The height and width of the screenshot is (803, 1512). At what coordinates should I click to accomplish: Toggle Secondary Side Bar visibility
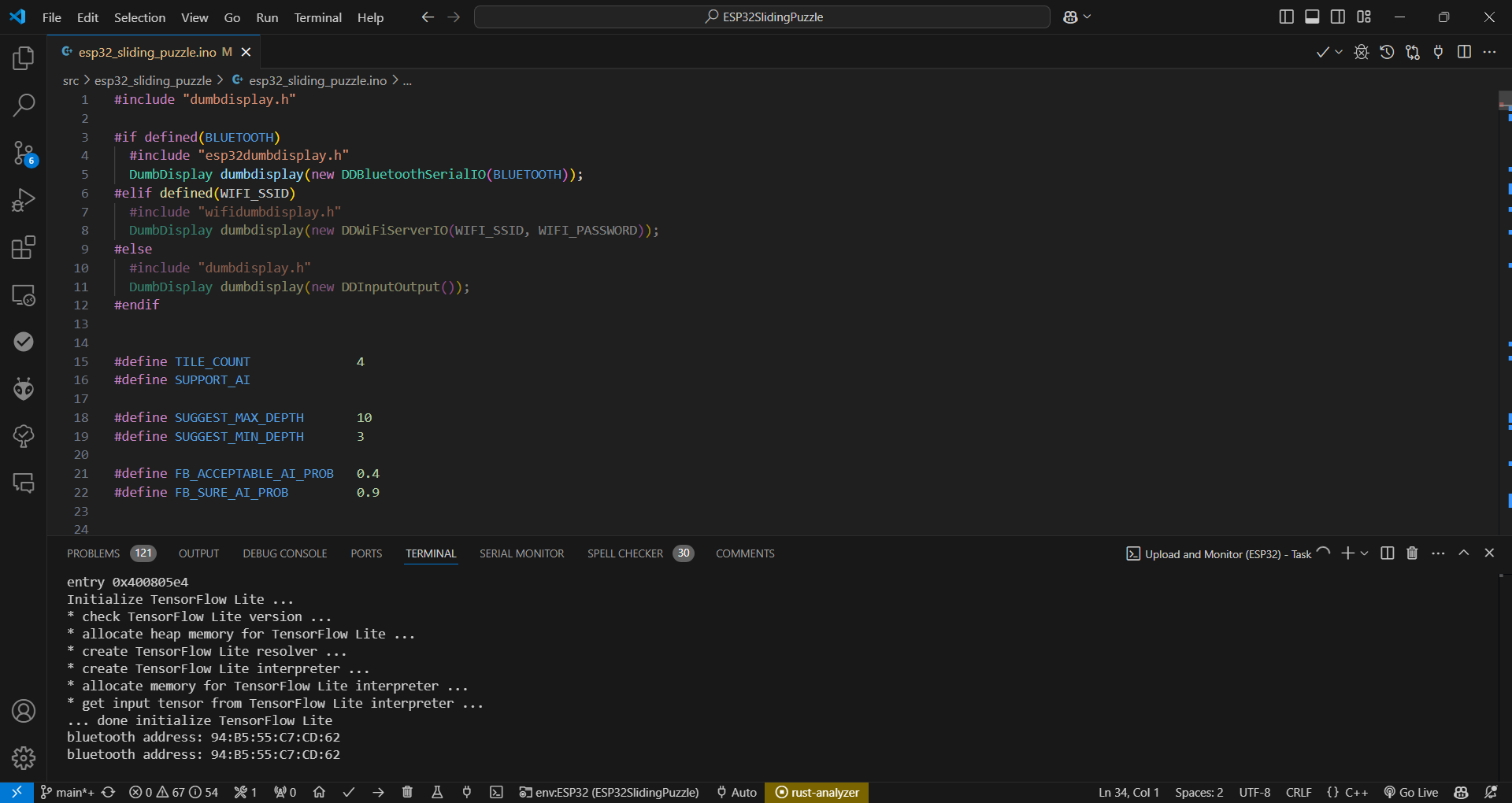pos(1338,17)
